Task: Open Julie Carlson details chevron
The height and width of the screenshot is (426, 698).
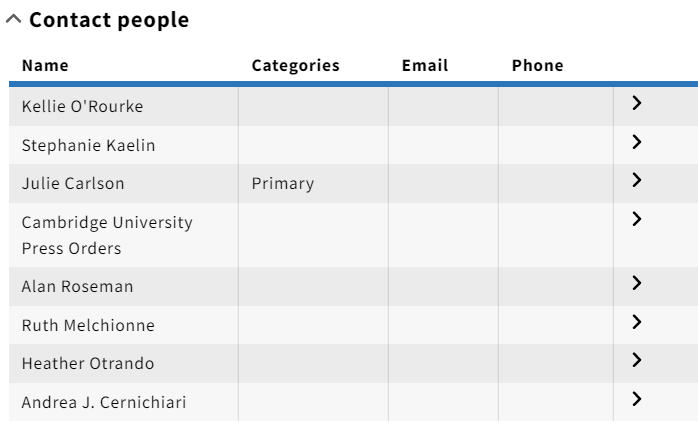Action: tap(637, 180)
